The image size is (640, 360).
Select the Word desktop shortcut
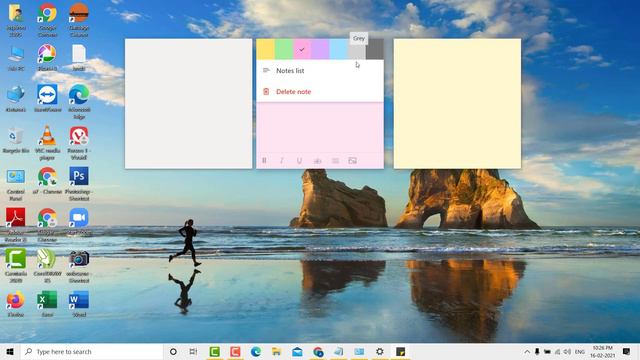pos(79,304)
